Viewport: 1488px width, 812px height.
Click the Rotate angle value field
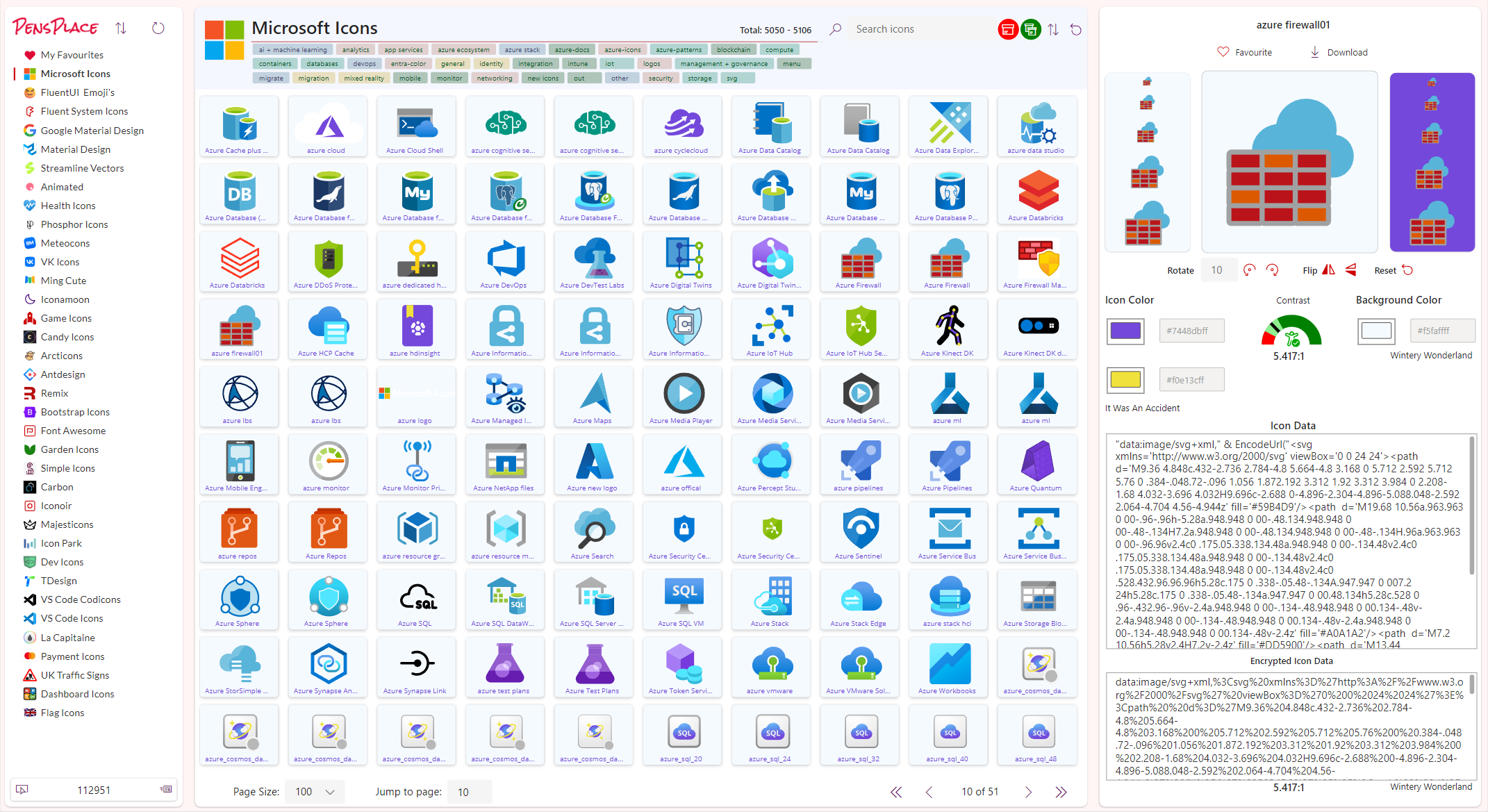(x=1219, y=270)
